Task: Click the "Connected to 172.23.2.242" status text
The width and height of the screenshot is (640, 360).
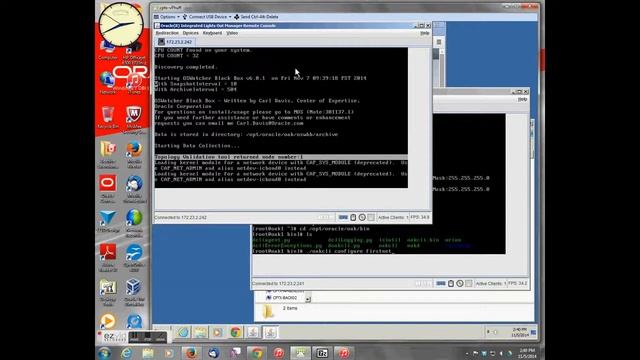Action: coord(180,218)
